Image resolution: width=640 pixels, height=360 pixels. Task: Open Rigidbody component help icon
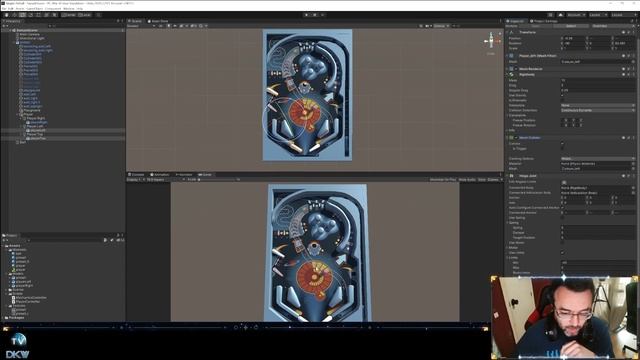point(623,75)
